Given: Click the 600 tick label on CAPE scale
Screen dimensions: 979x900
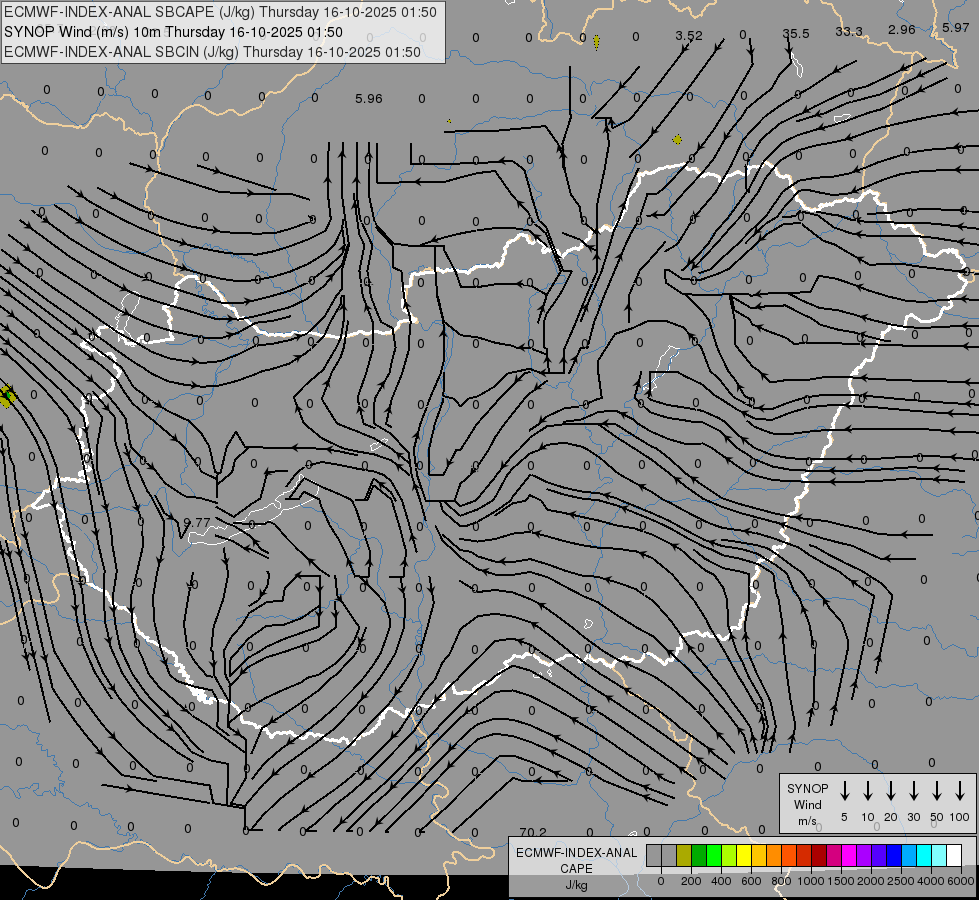Looking at the screenshot, I should (x=751, y=881).
